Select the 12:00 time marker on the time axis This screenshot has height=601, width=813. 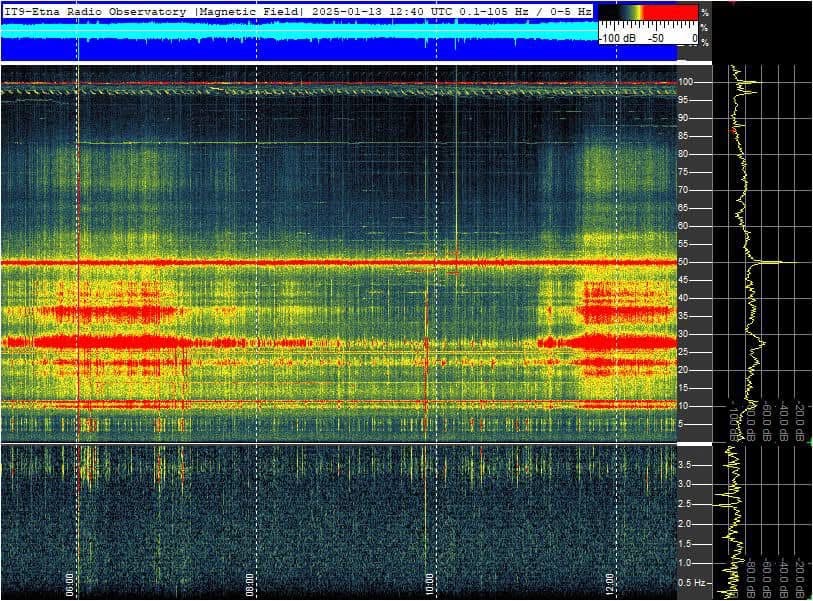[x=609, y=582]
